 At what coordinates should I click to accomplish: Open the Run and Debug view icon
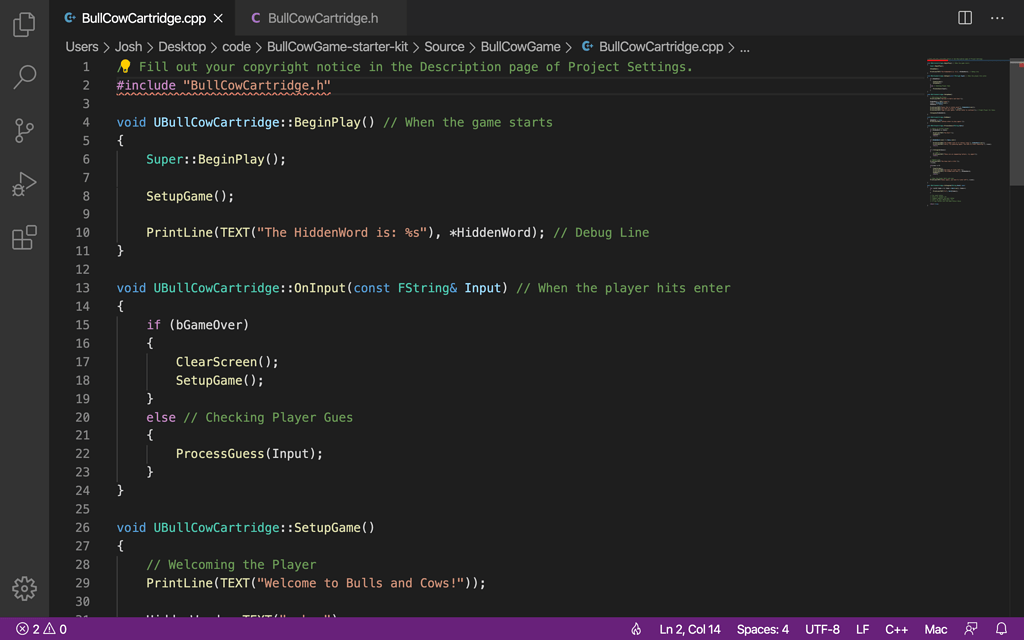coord(24,184)
